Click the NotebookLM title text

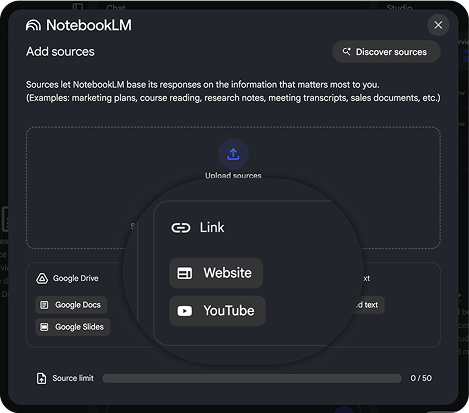tap(89, 25)
